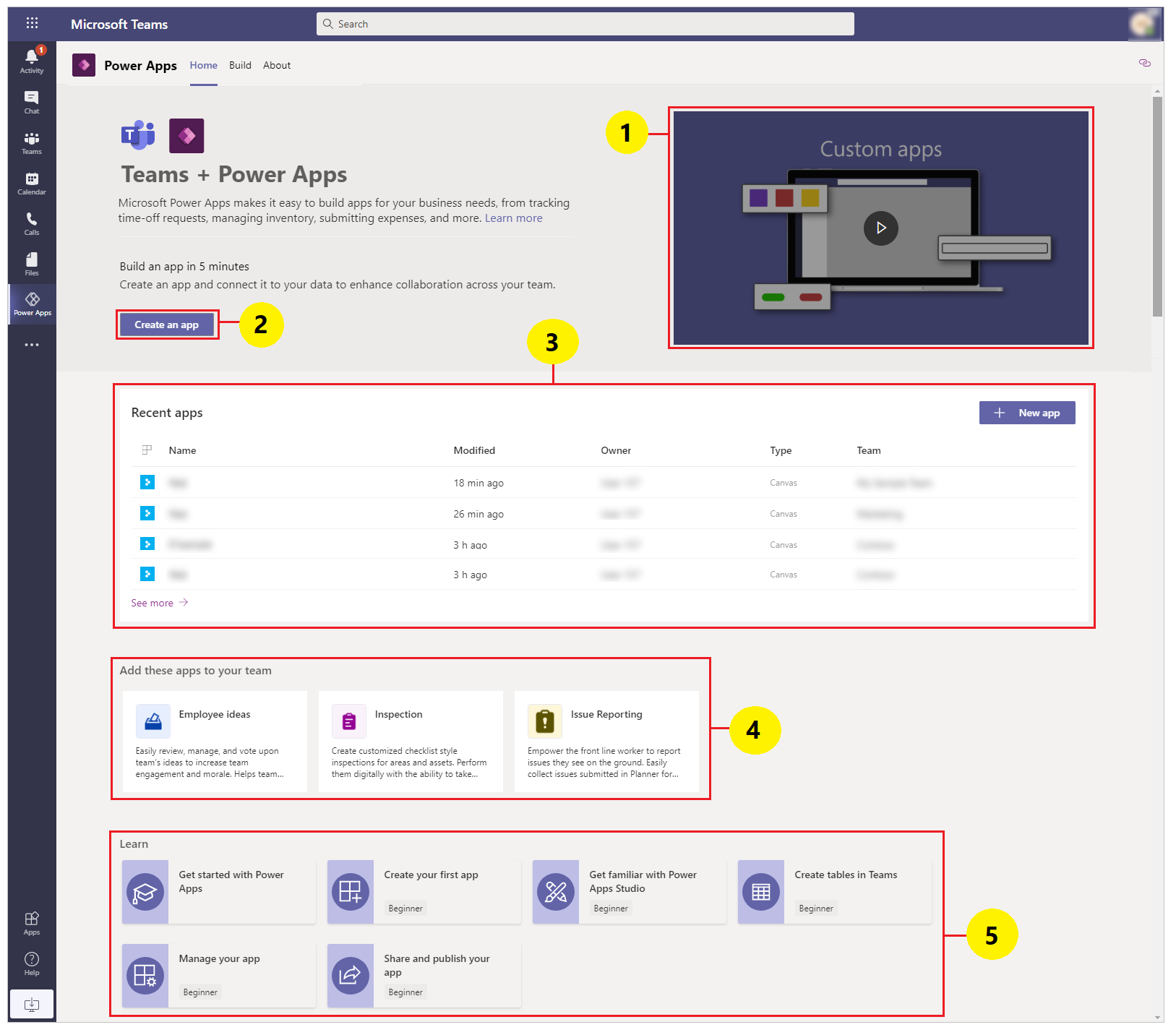
Task: Click the Power Apps logo in header
Action: (84, 65)
